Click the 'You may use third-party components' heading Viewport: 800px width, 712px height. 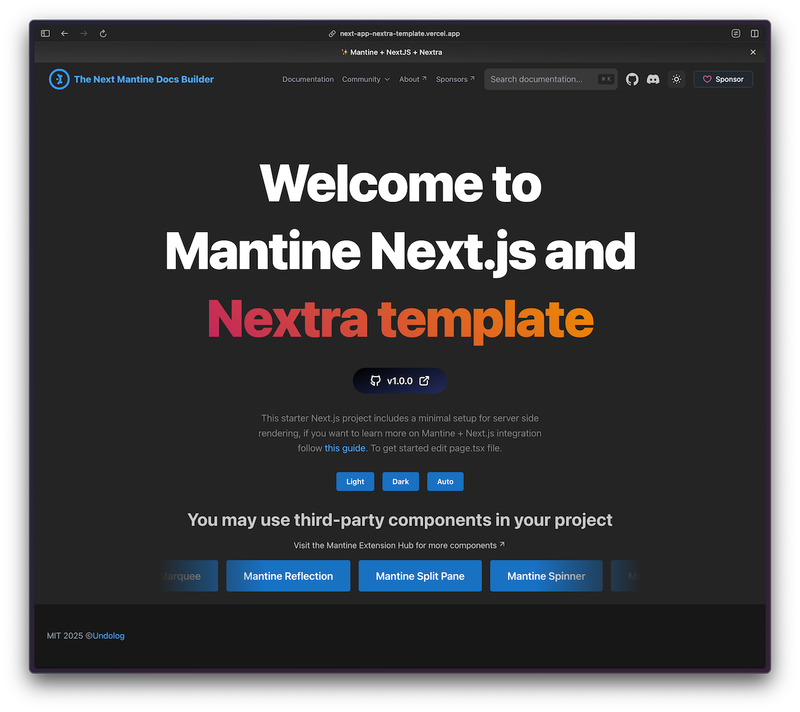pos(399,520)
